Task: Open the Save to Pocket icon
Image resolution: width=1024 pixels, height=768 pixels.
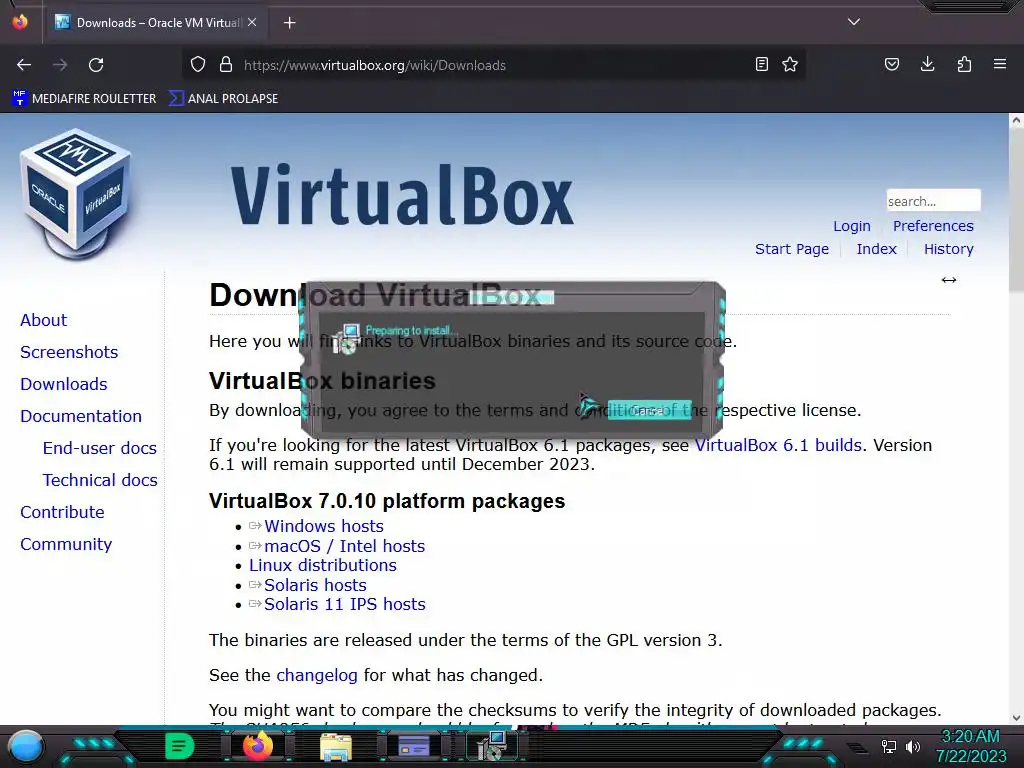Action: [892, 65]
